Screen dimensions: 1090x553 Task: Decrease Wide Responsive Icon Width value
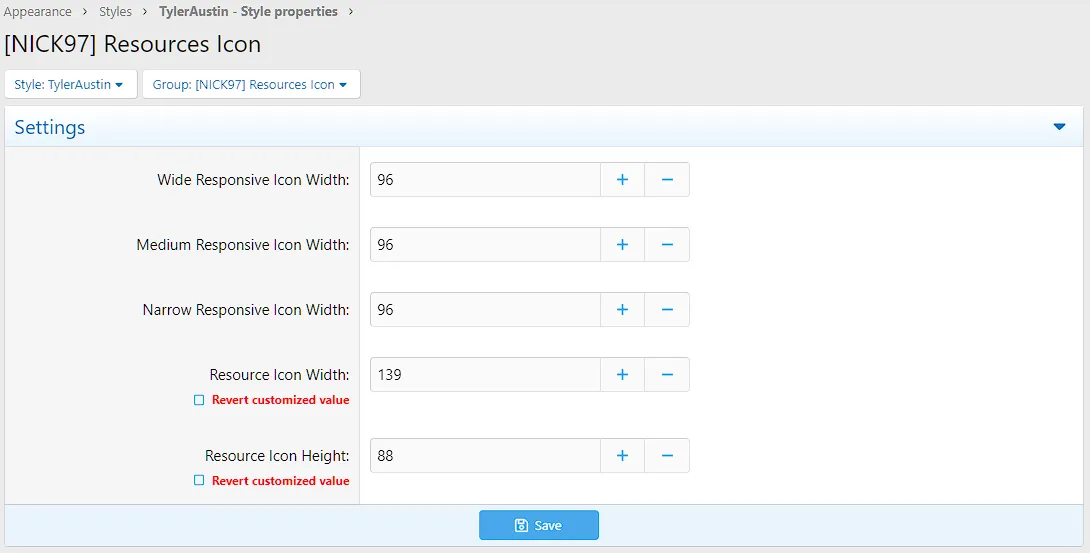coord(667,180)
